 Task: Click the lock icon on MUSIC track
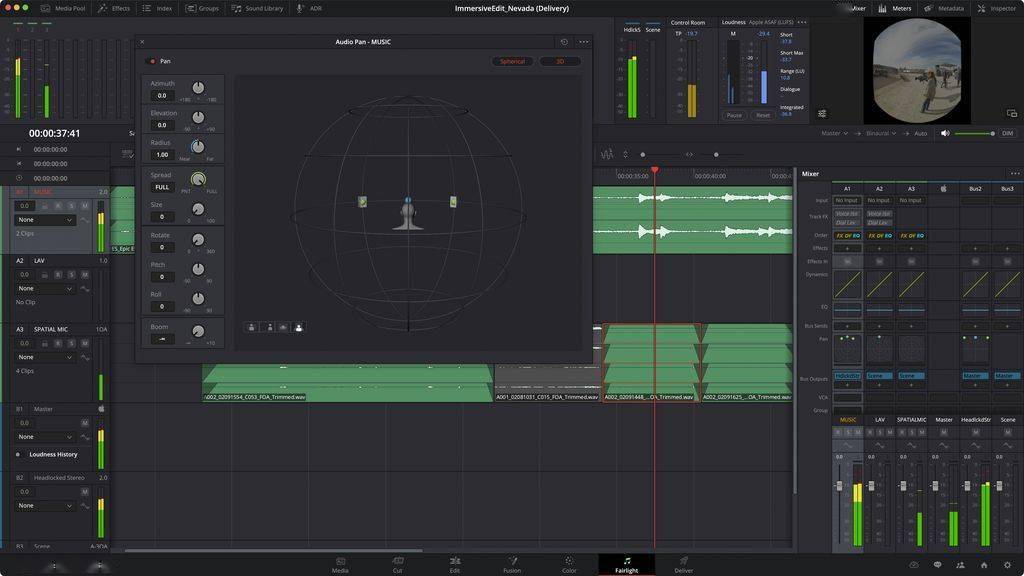coord(44,206)
